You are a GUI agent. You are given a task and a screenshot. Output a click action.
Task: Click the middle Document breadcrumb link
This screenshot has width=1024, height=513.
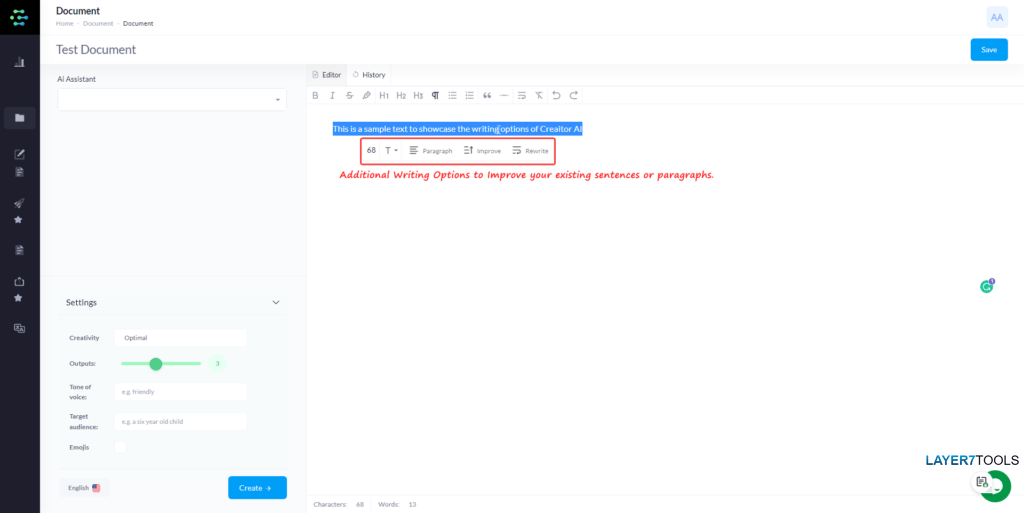point(98,23)
